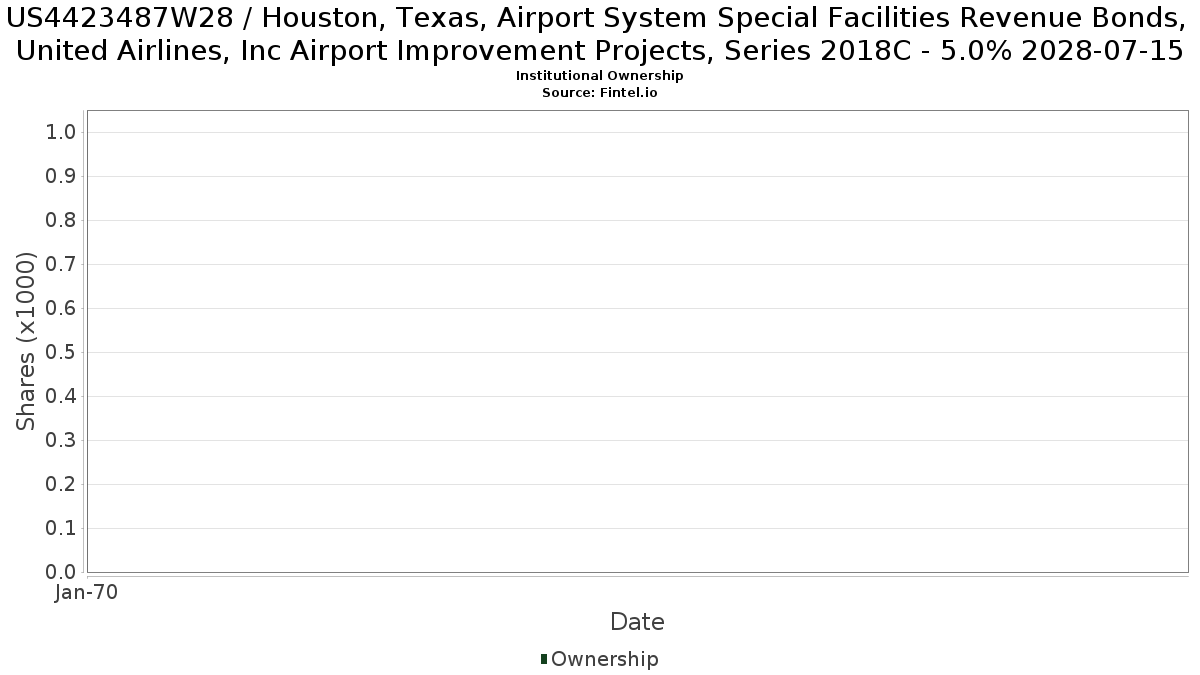The height and width of the screenshot is (675, 1200).
Task: Click the 0.5 y-axis tick label
Action: click(62, 353)
